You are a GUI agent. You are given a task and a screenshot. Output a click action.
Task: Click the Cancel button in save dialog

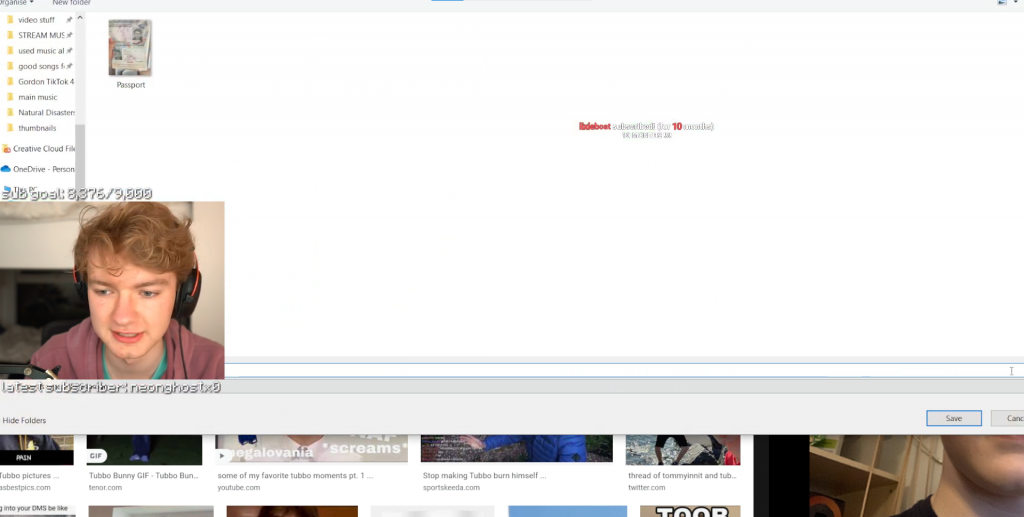(1008, 418)
